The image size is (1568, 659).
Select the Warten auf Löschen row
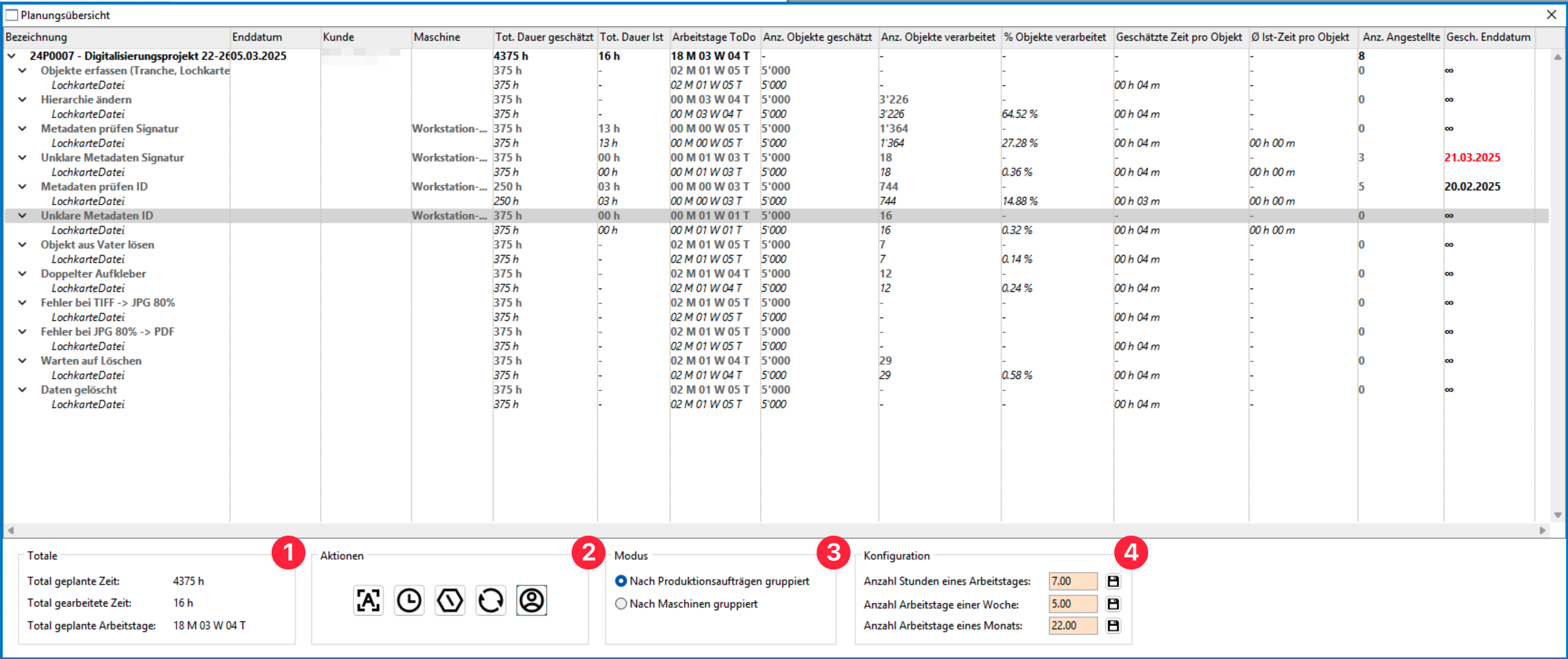(x=91, y=361)
